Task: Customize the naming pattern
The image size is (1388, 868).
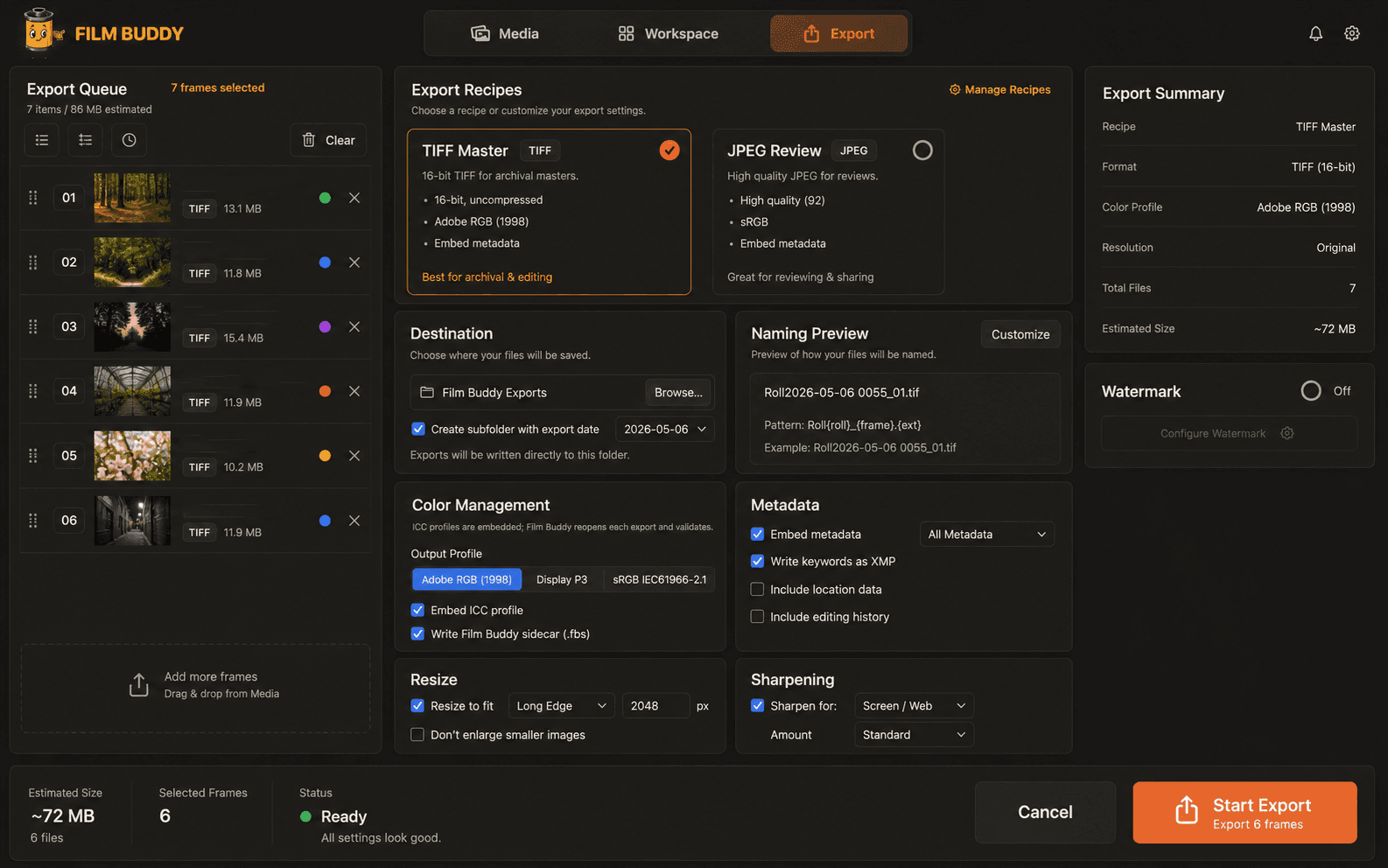Action: coord(1020,334)
